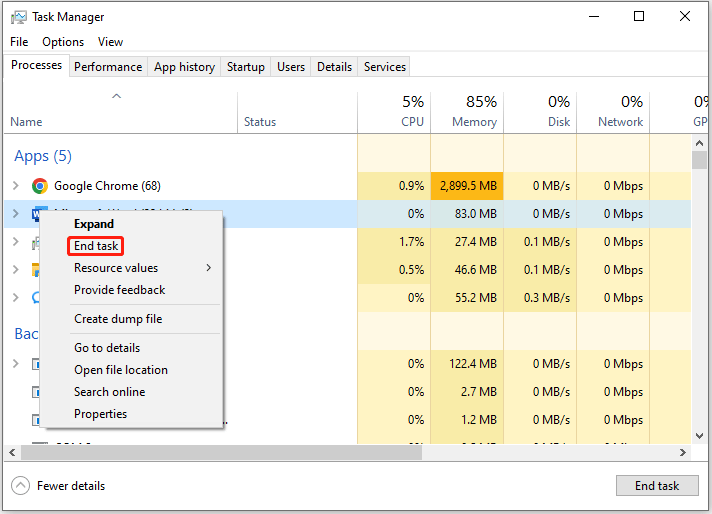Expand the app row using 27.4 MB memory
The width and height of the screenshot is (712, 514).
pyautogui.click(x=16, y=242)
